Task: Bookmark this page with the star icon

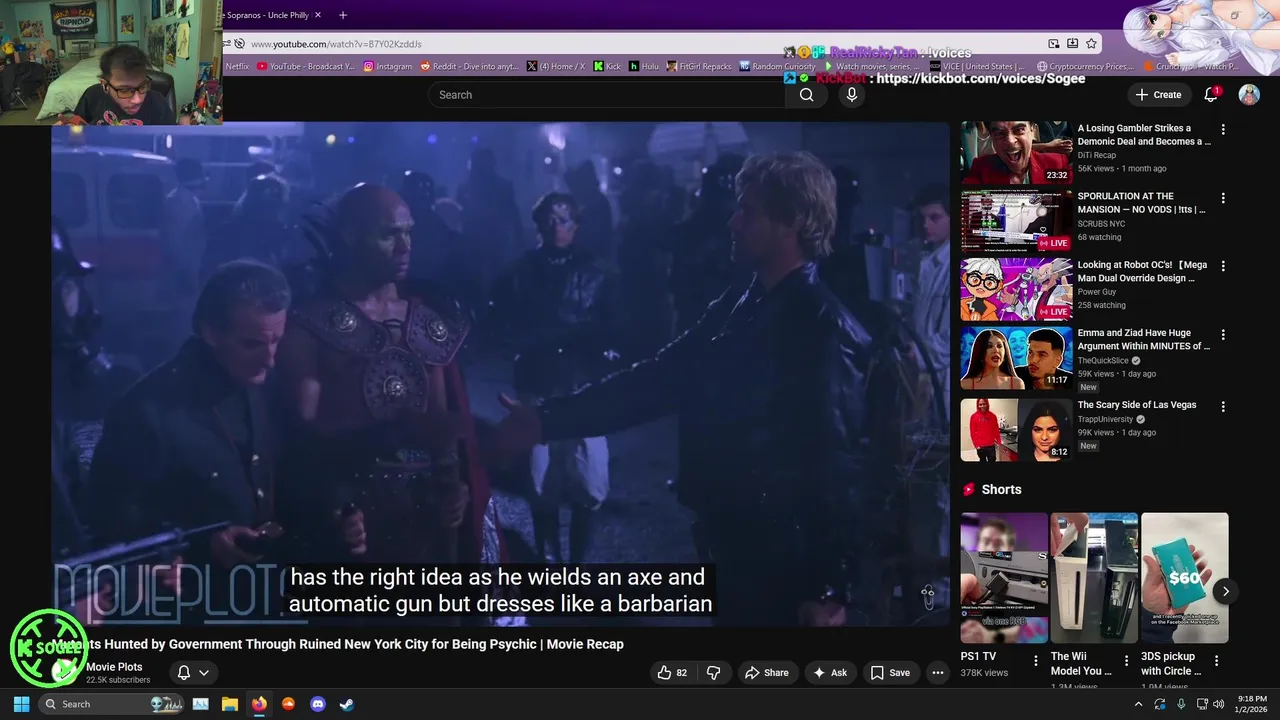Action: 1091,44
